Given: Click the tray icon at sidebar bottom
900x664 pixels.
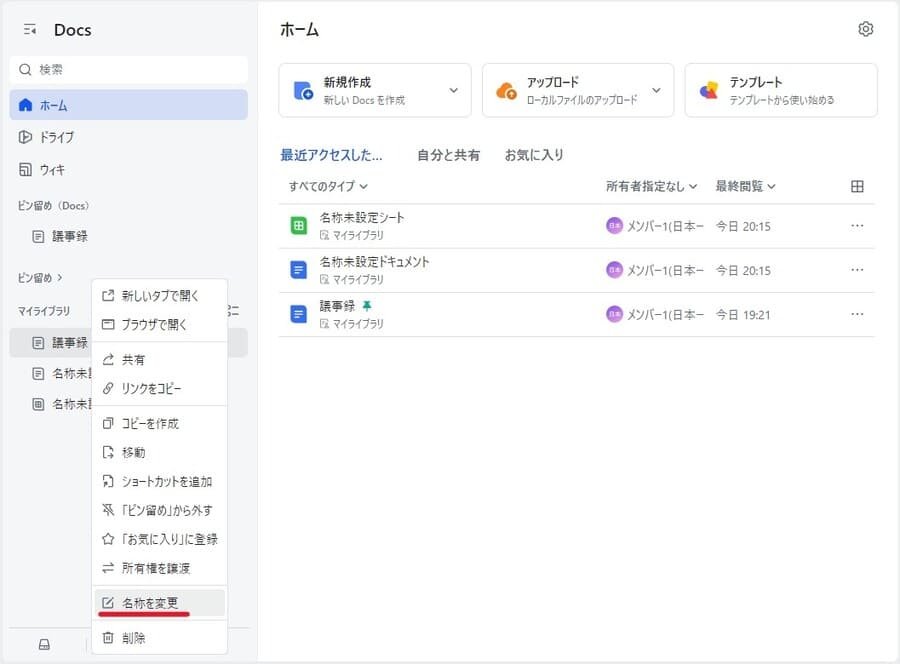Looking at the screenshot, I should coord(44,644).
